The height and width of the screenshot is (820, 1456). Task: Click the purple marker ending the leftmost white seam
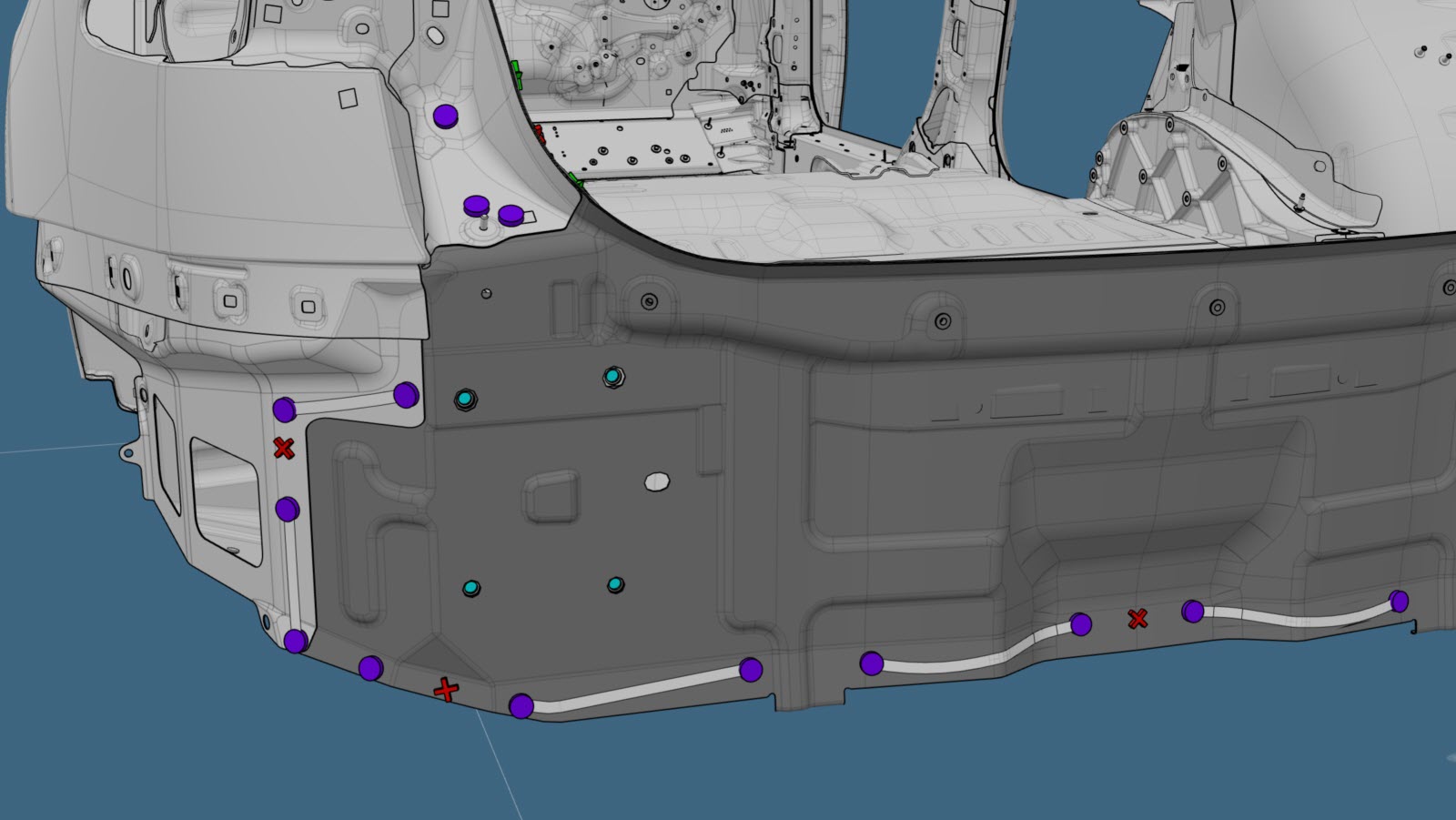tap(751, 670)
